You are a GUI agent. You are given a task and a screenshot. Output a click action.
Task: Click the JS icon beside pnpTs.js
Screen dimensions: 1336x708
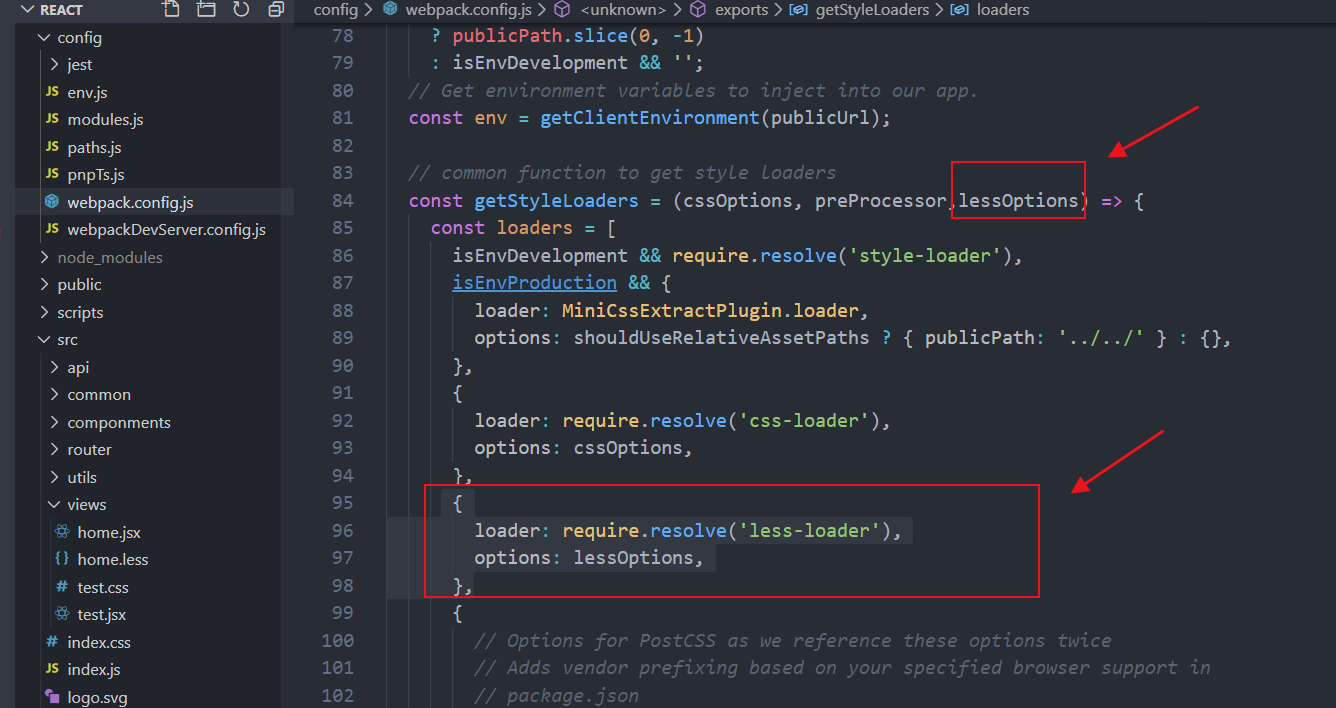tap(52, 174)
